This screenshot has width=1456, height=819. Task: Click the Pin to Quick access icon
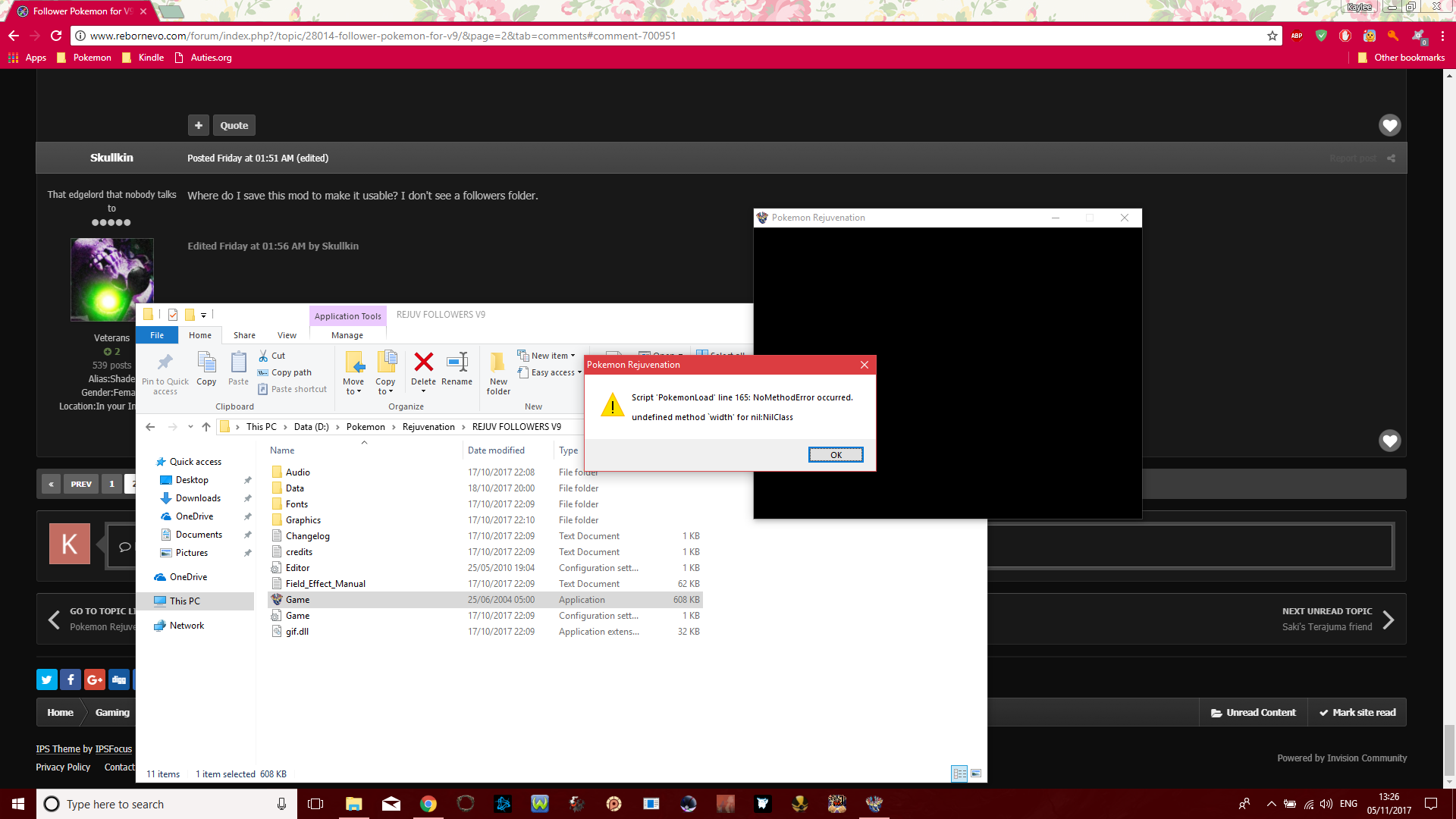[165, 362]
